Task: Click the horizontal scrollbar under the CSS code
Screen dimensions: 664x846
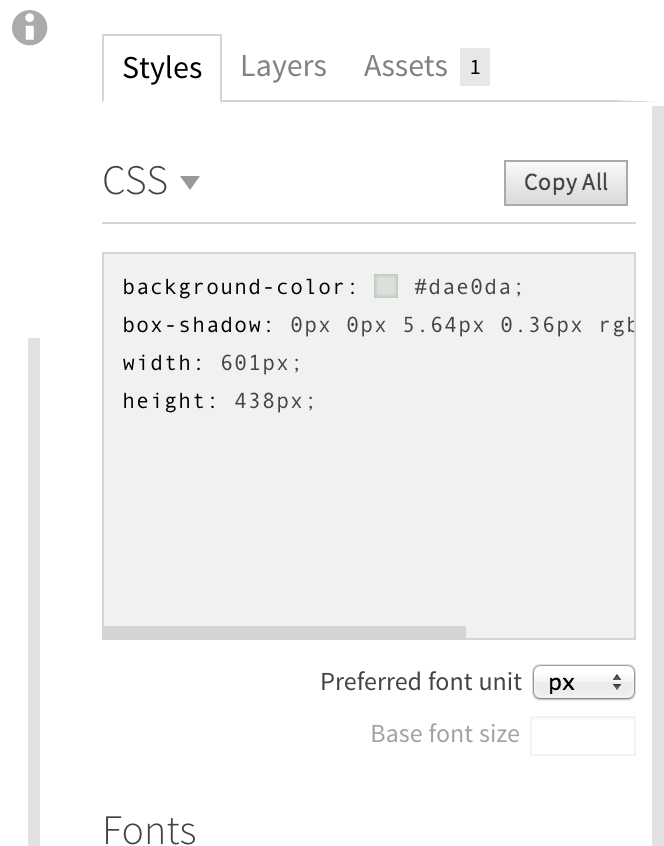Action: (x=284, y=632)
